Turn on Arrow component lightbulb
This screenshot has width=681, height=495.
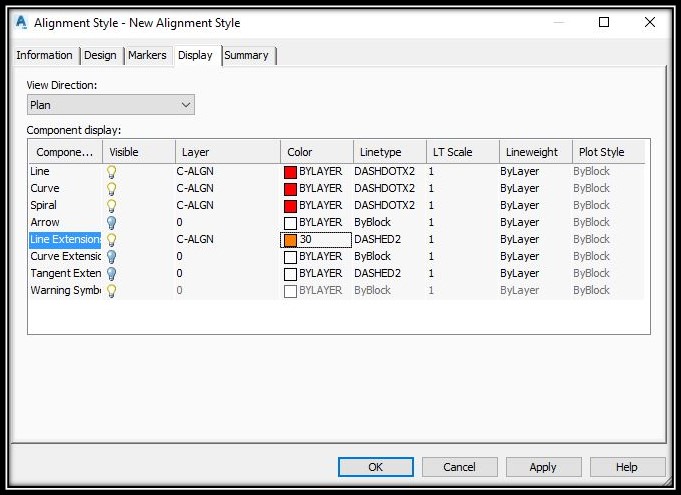112,223
